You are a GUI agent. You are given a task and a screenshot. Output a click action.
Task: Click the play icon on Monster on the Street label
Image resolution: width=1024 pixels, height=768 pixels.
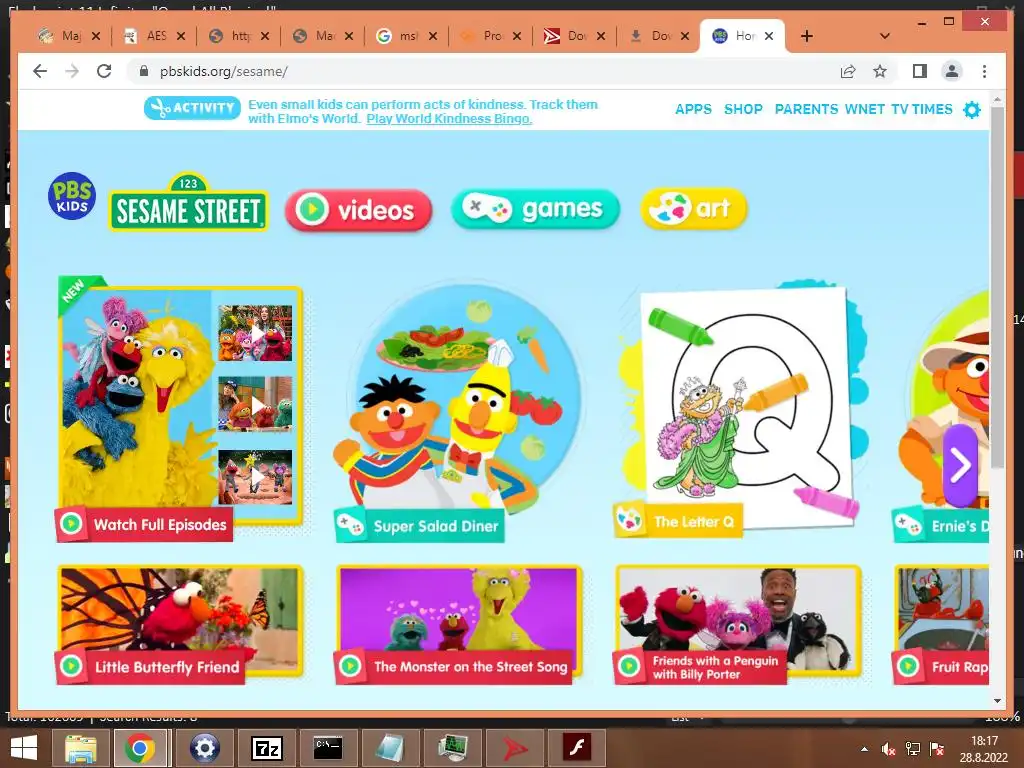[x=351, y=666]
